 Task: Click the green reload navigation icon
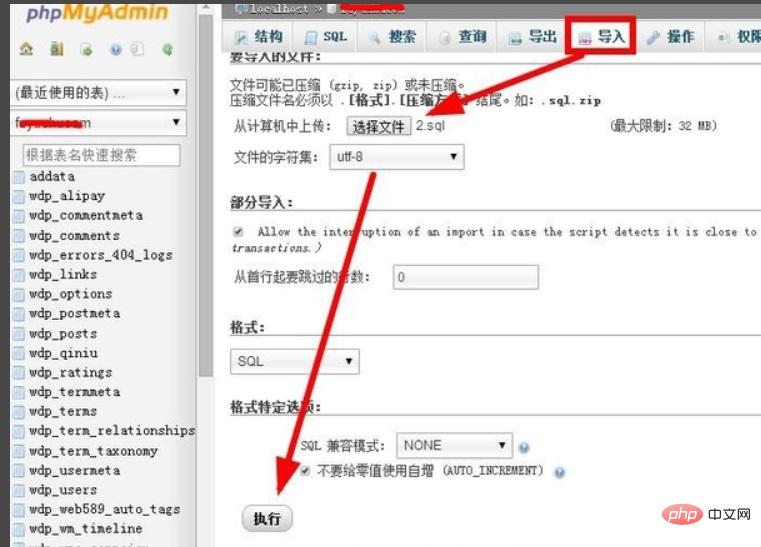167,49
